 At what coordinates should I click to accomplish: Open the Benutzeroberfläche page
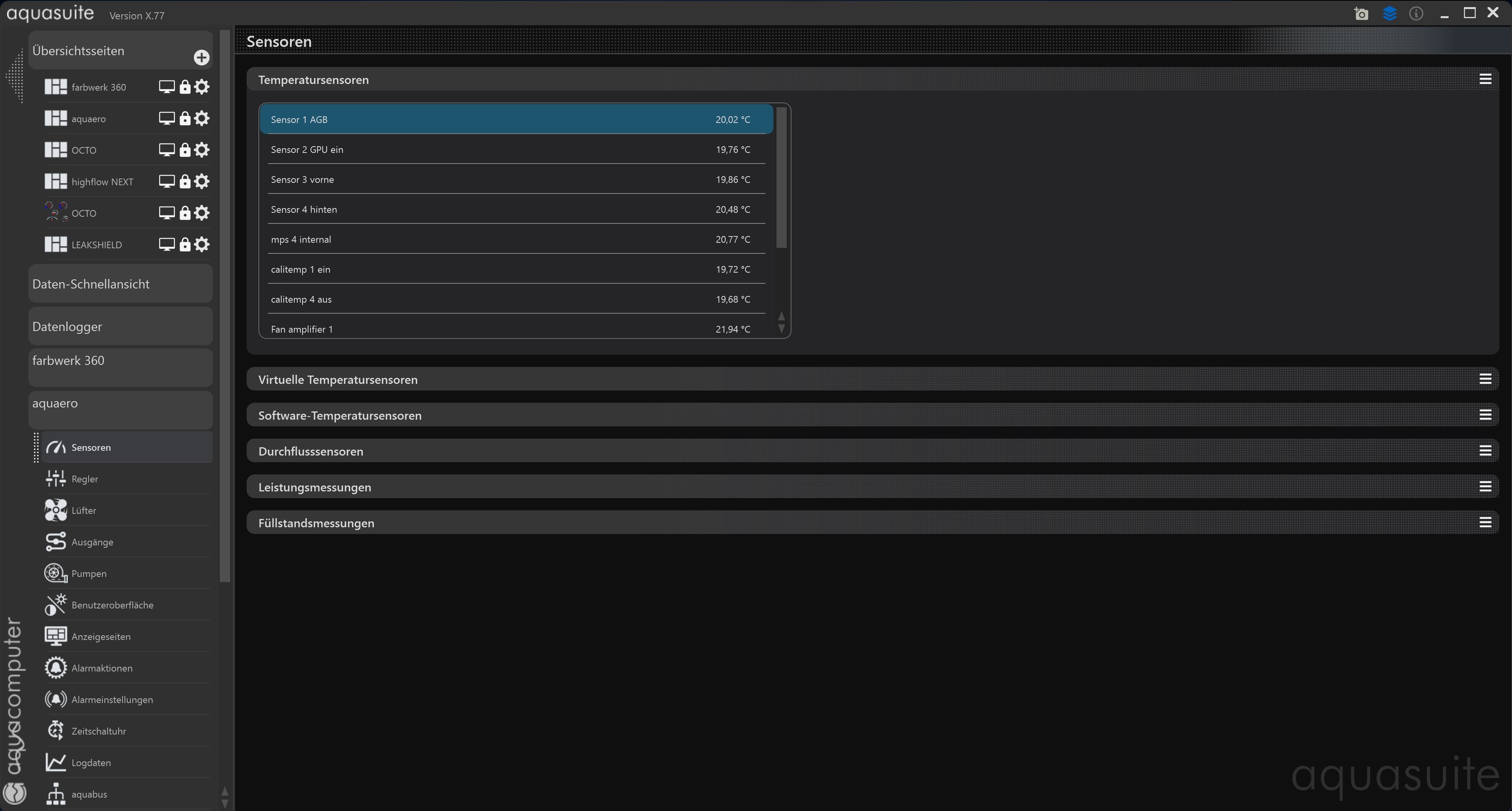[127, 605]
